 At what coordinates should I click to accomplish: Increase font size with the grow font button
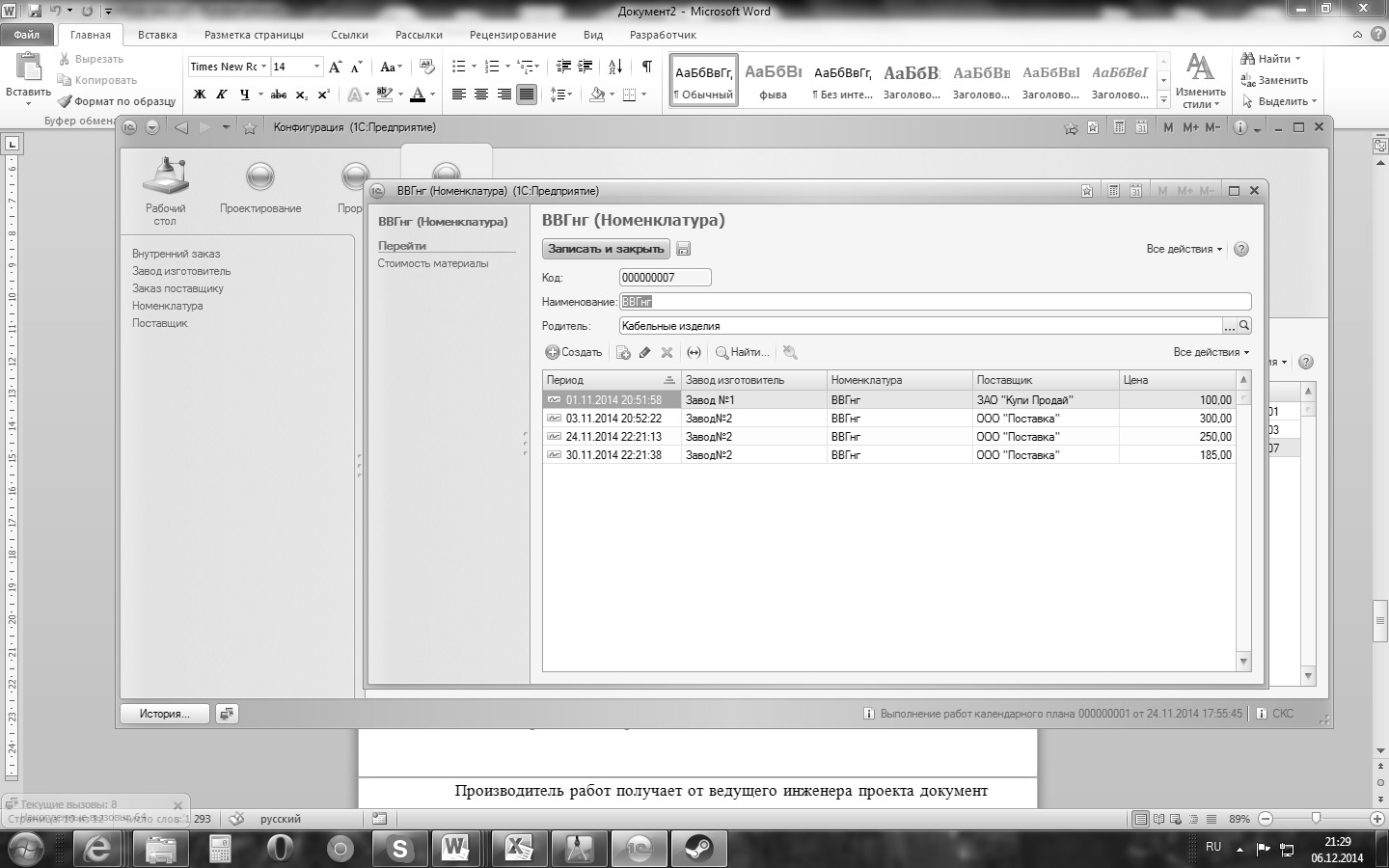(335, 67)
